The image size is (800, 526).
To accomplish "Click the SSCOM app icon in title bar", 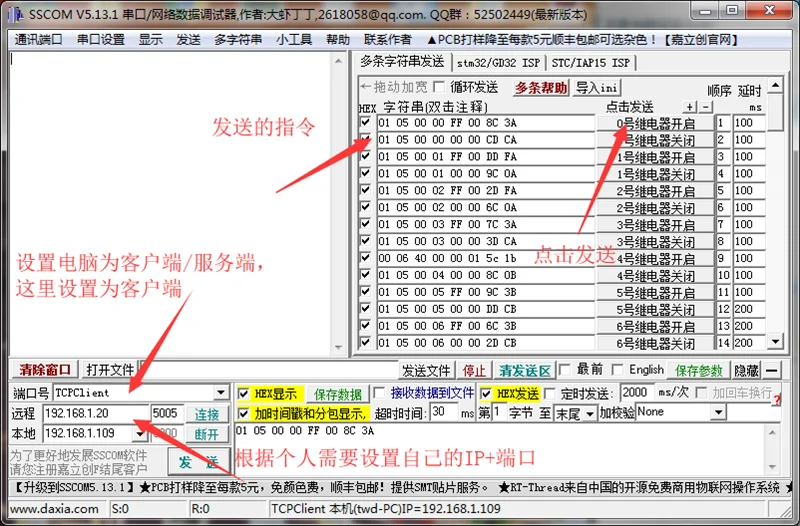I will [16, 14].
